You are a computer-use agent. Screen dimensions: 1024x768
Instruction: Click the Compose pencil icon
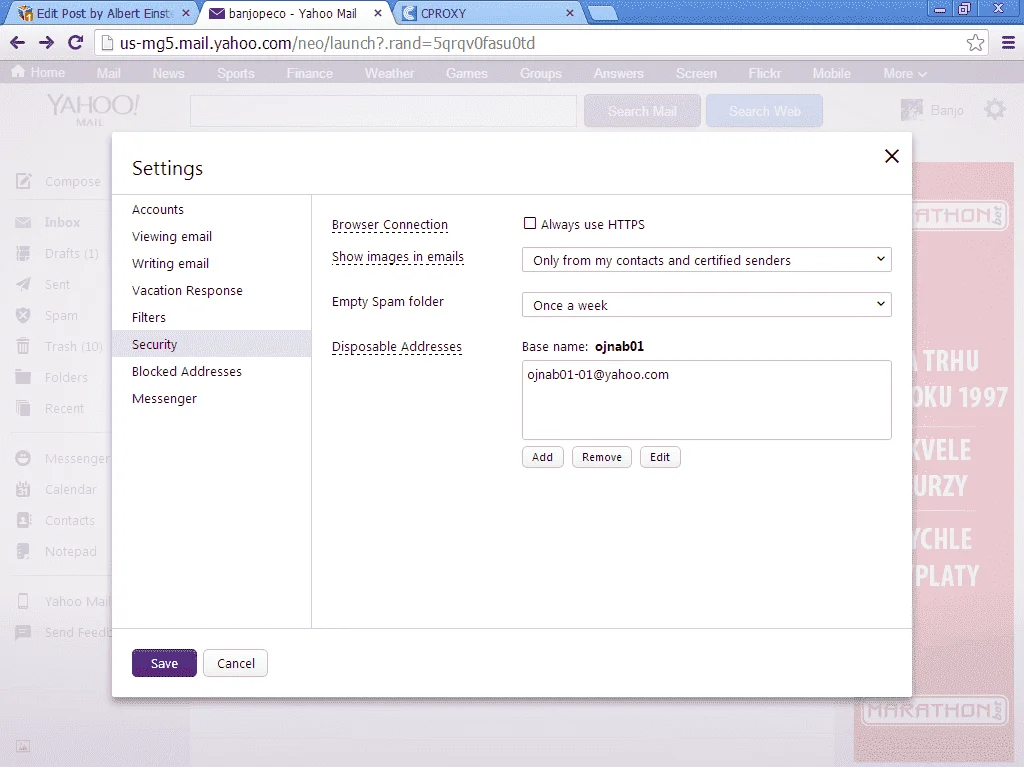[x=24, y=182]
